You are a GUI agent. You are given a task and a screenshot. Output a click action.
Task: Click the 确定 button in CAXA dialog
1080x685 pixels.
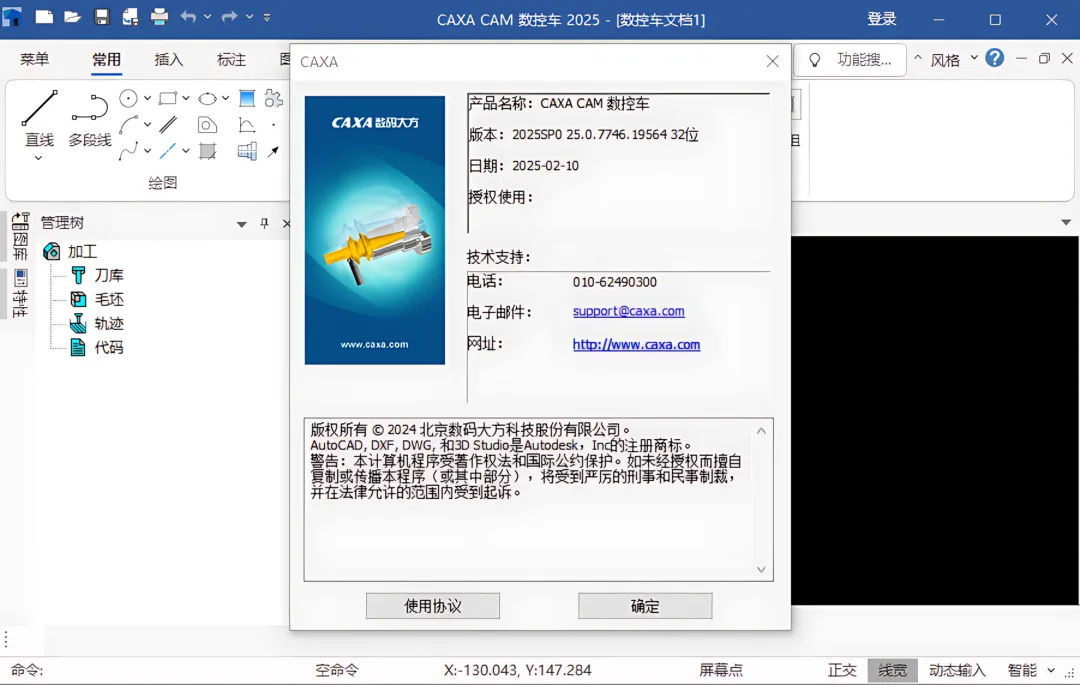[x=645, y=606]
